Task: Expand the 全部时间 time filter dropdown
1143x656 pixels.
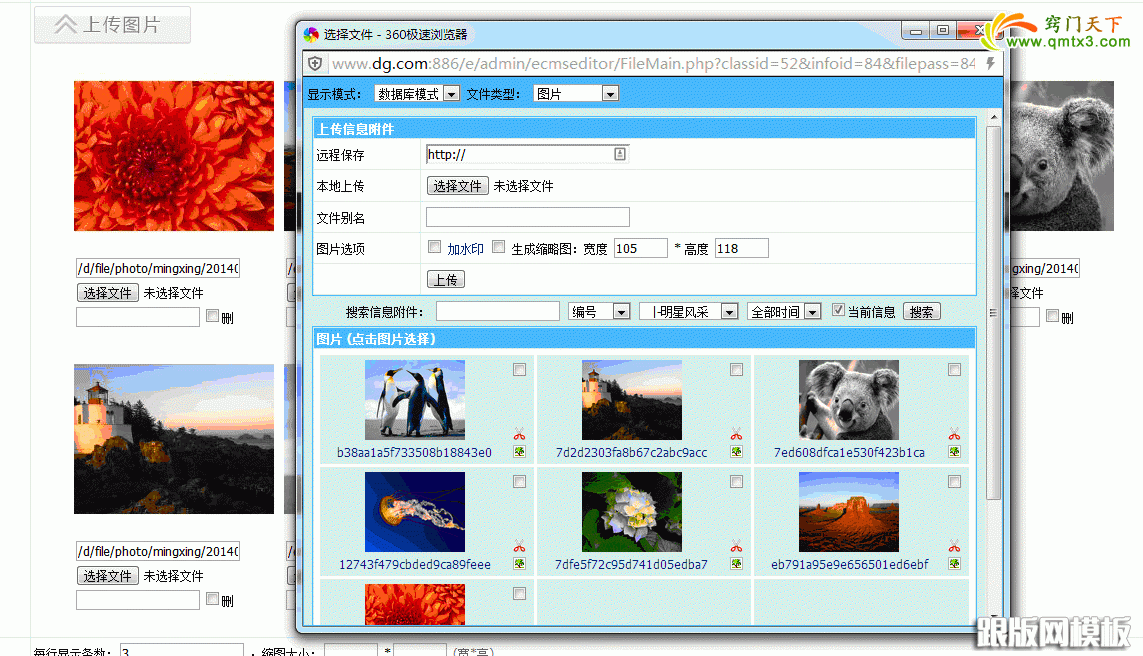Action: pos(784,312)
